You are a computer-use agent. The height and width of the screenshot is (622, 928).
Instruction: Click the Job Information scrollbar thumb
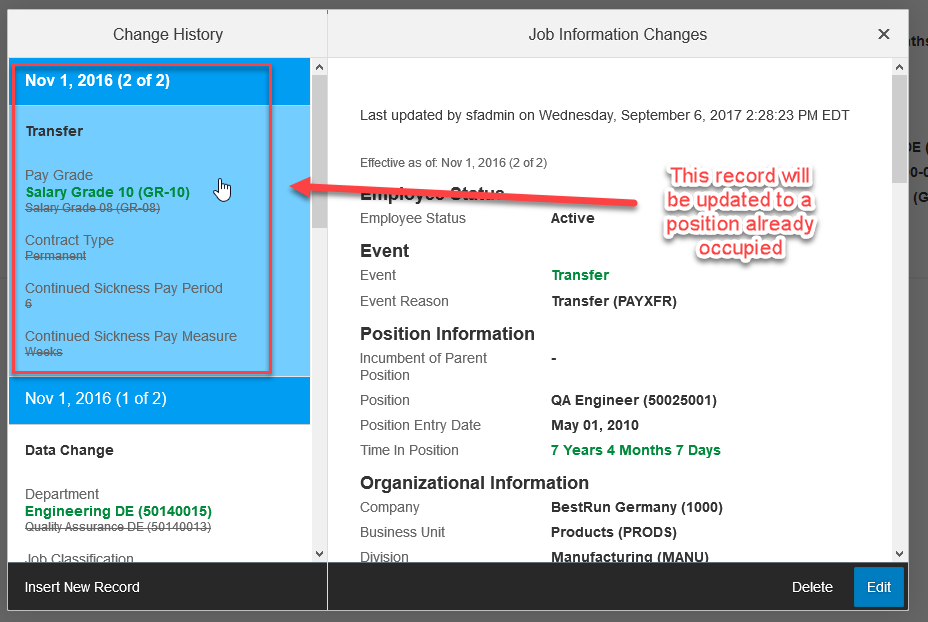900,128
